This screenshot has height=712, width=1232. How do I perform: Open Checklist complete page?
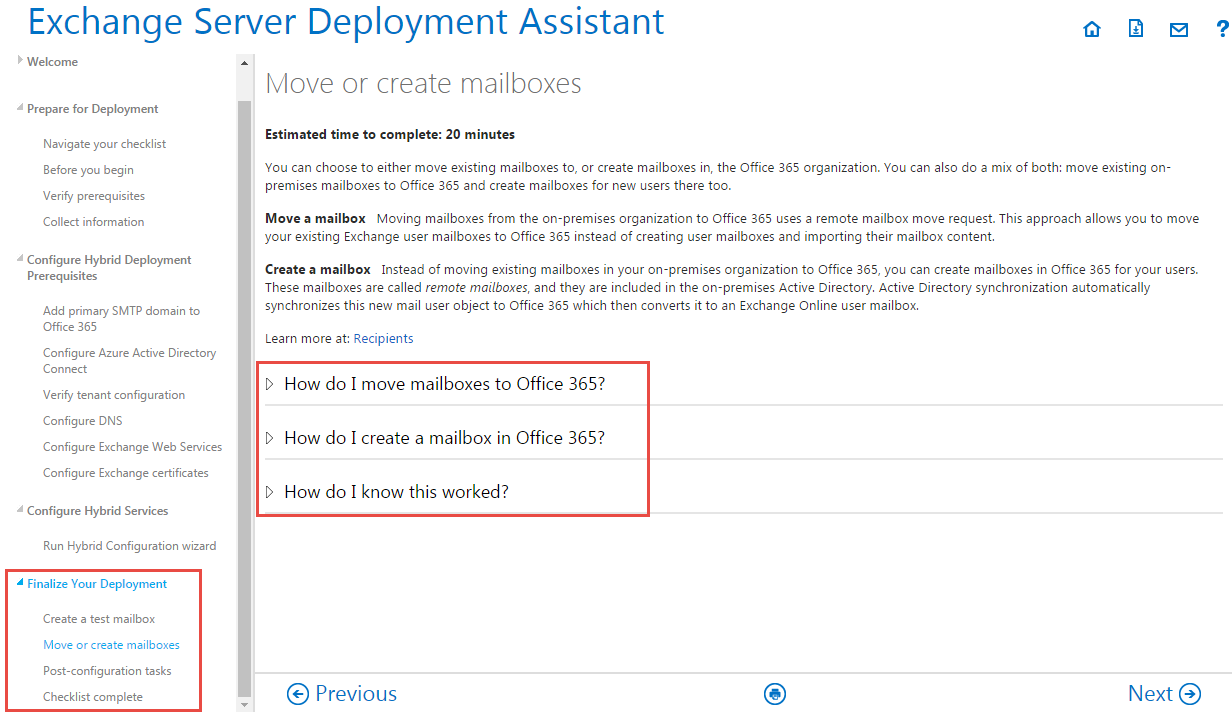pyautogui.click(x=93, y=697)
